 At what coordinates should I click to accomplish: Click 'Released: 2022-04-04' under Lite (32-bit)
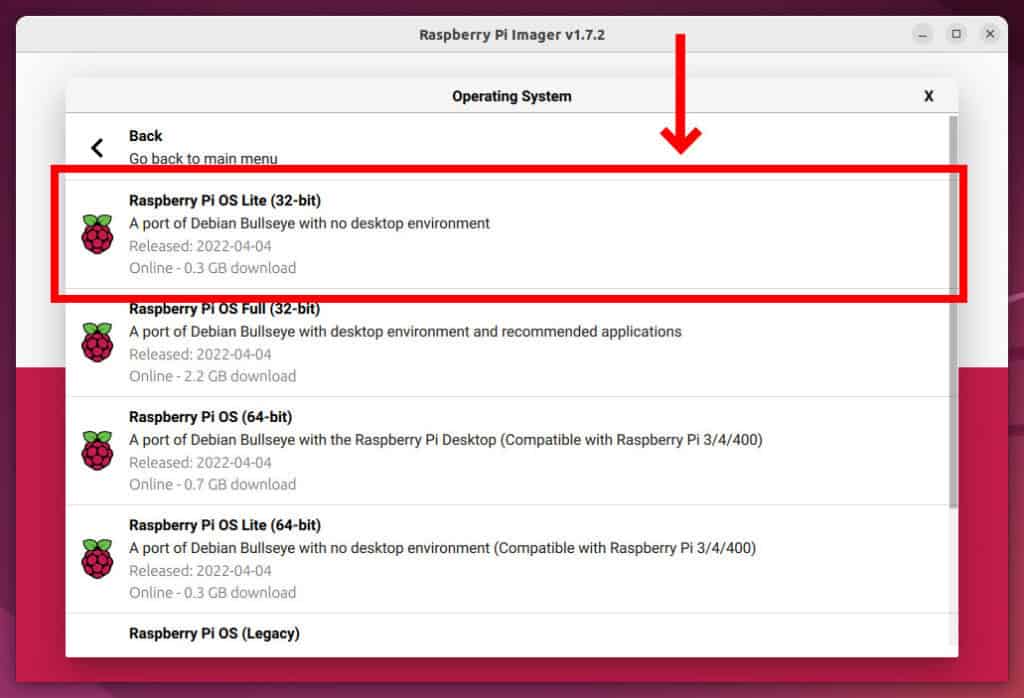pos(200,246)
